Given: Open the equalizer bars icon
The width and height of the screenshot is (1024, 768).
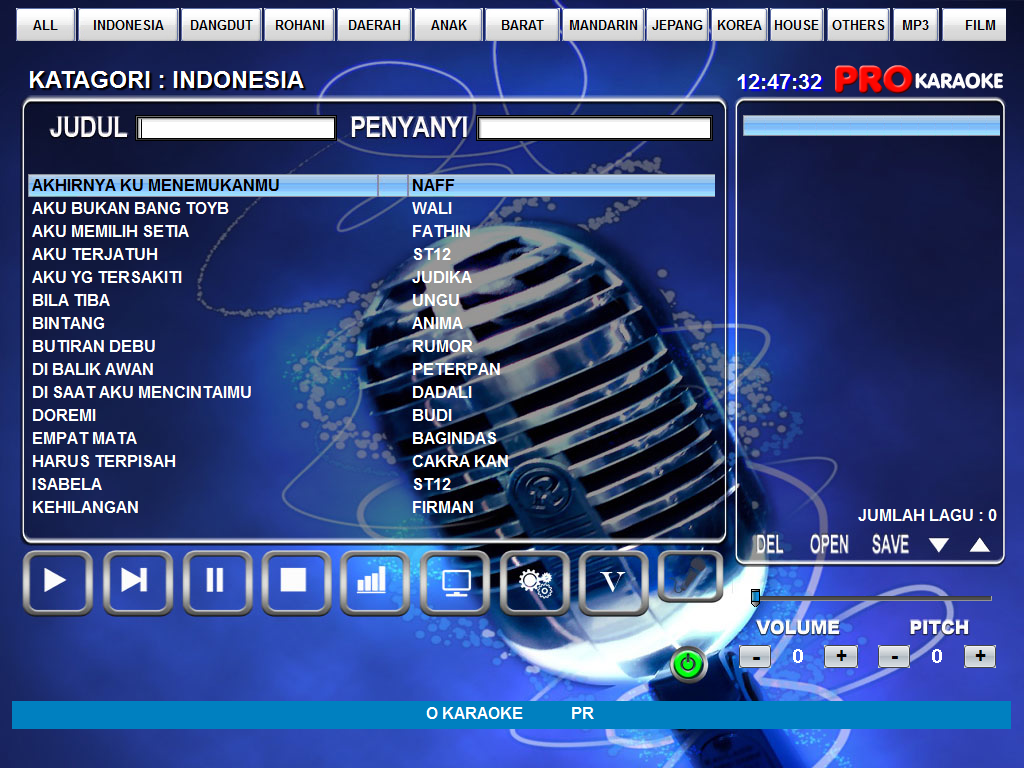Looking at the screenshot, I should (x=375, y=583).
